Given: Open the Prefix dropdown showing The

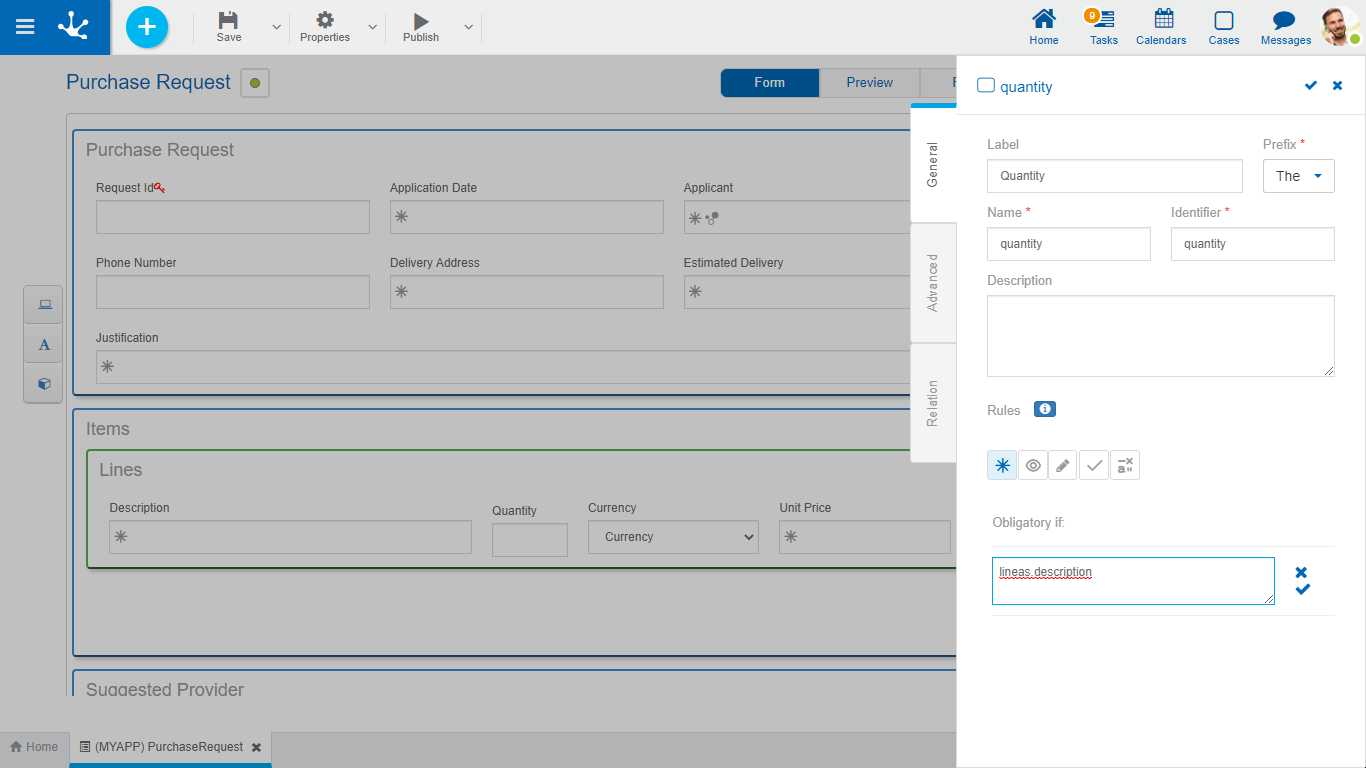Looking at the screenshot, I should (1299, 176).
